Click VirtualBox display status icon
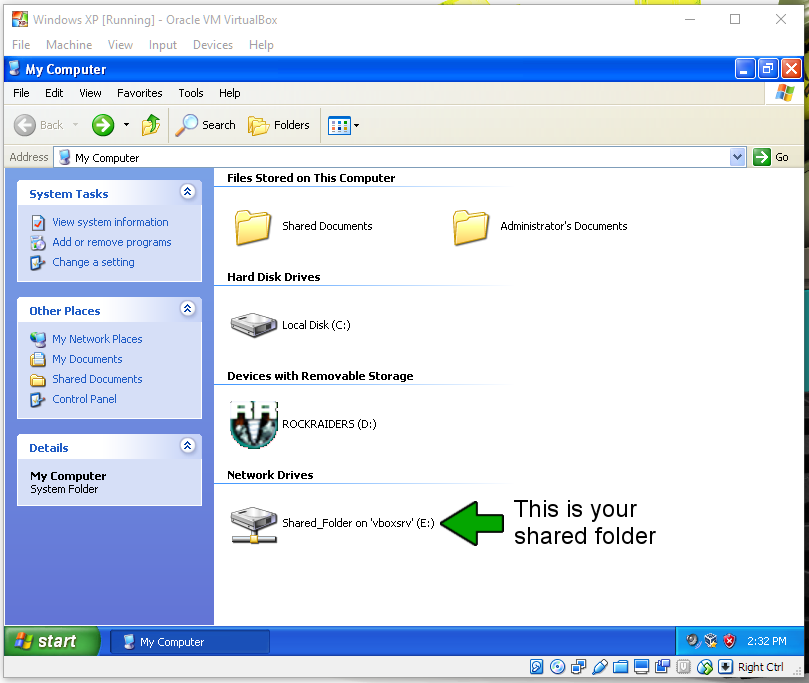 tap(641, 667)
